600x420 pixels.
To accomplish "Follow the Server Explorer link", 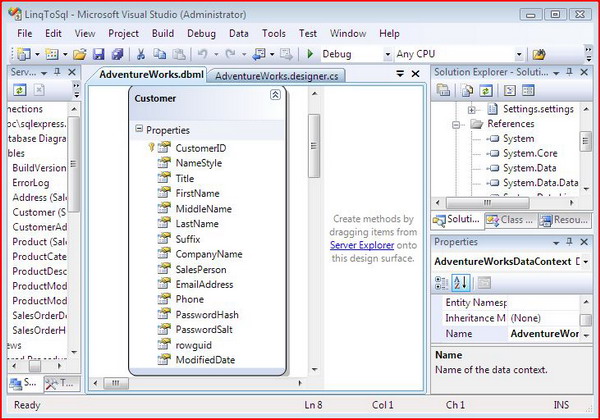I will tap(362, 245).
